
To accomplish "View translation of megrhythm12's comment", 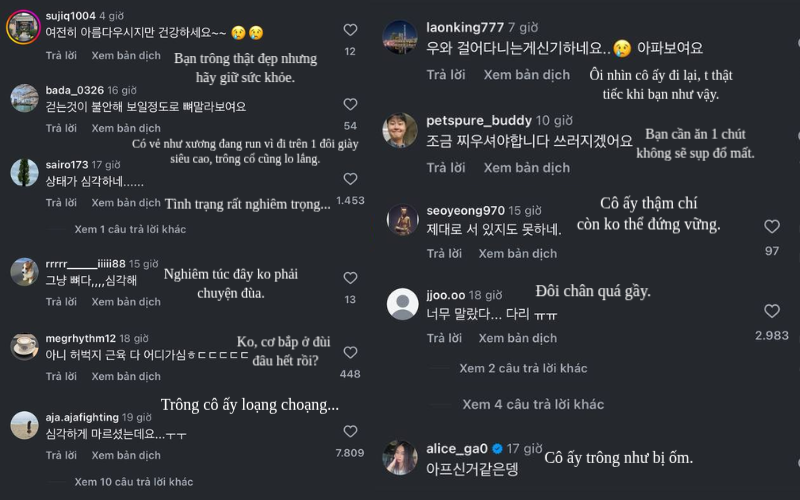I will click(126, 377).
